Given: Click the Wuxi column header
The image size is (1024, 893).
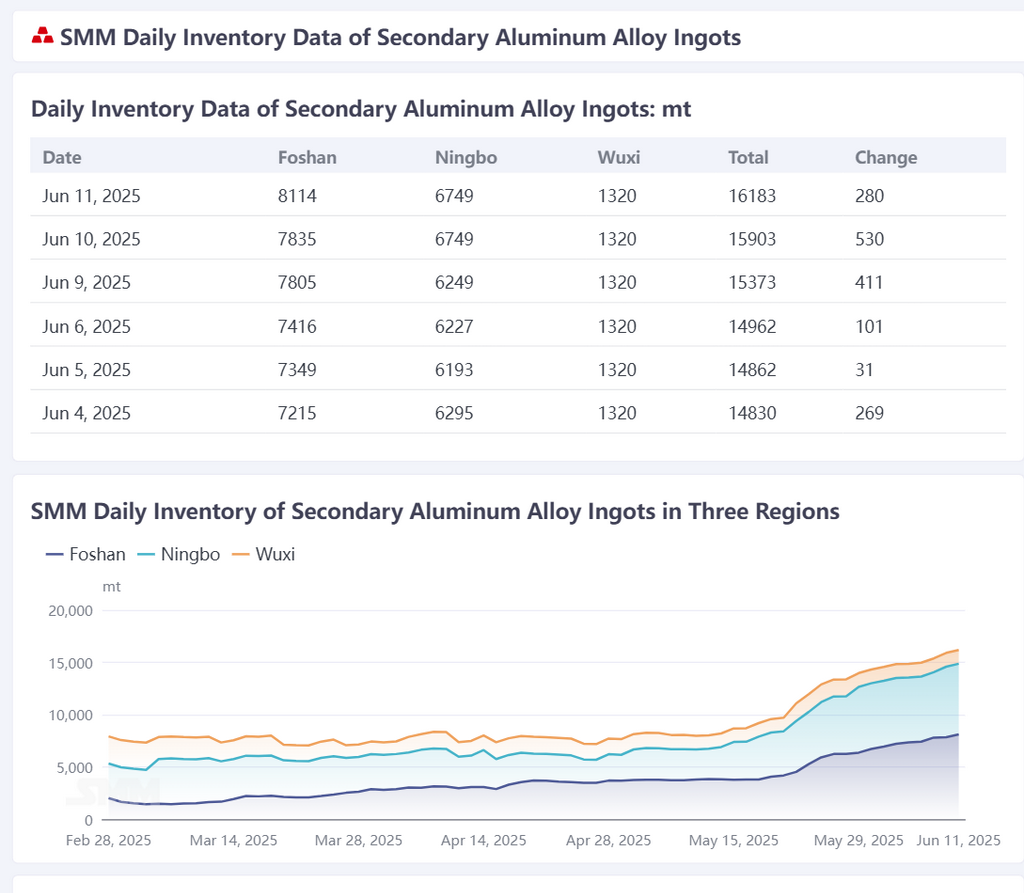Looking at the screenshot, I should click(618, 157).
